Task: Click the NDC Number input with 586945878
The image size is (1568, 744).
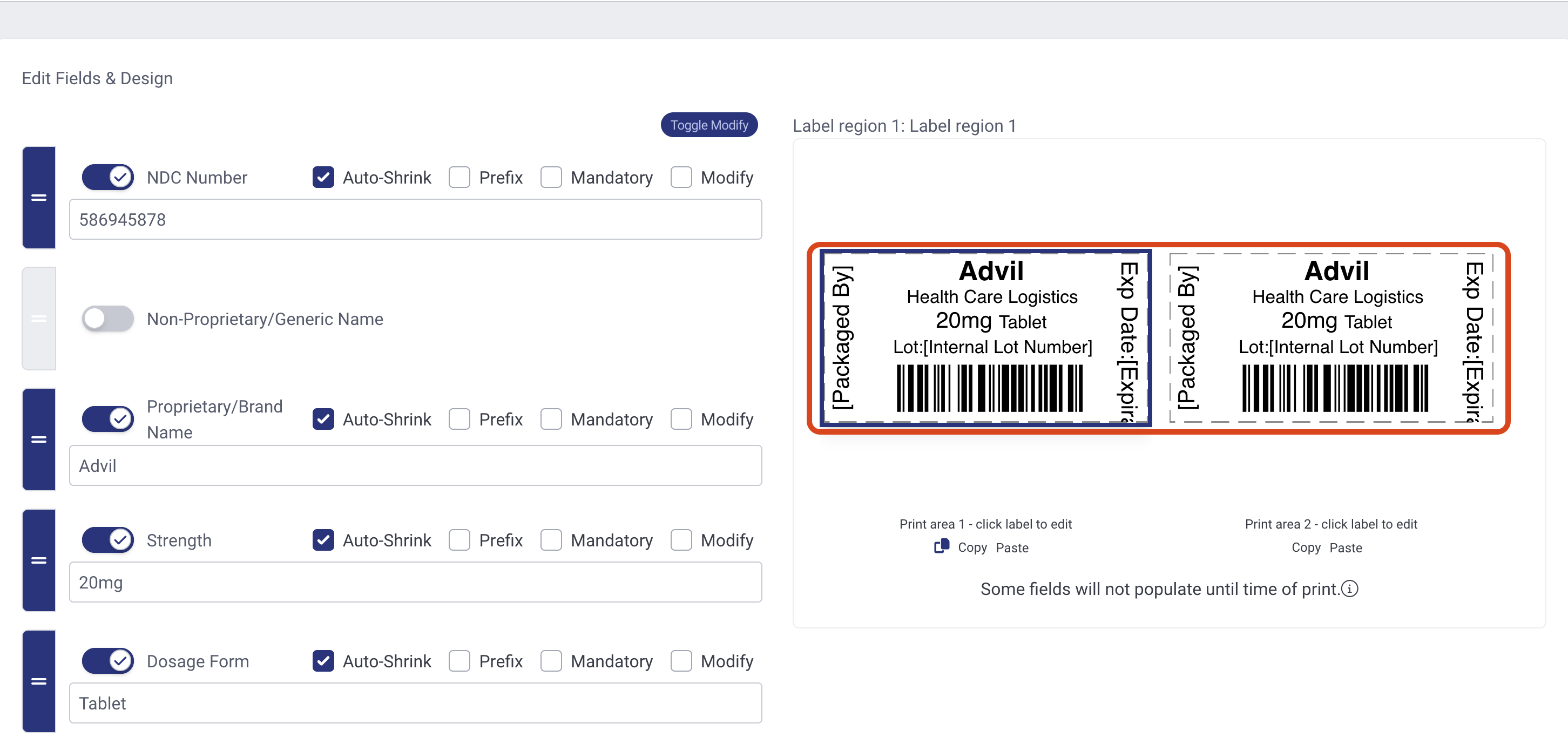Action: pyautogui.click(x=415, y=219)
